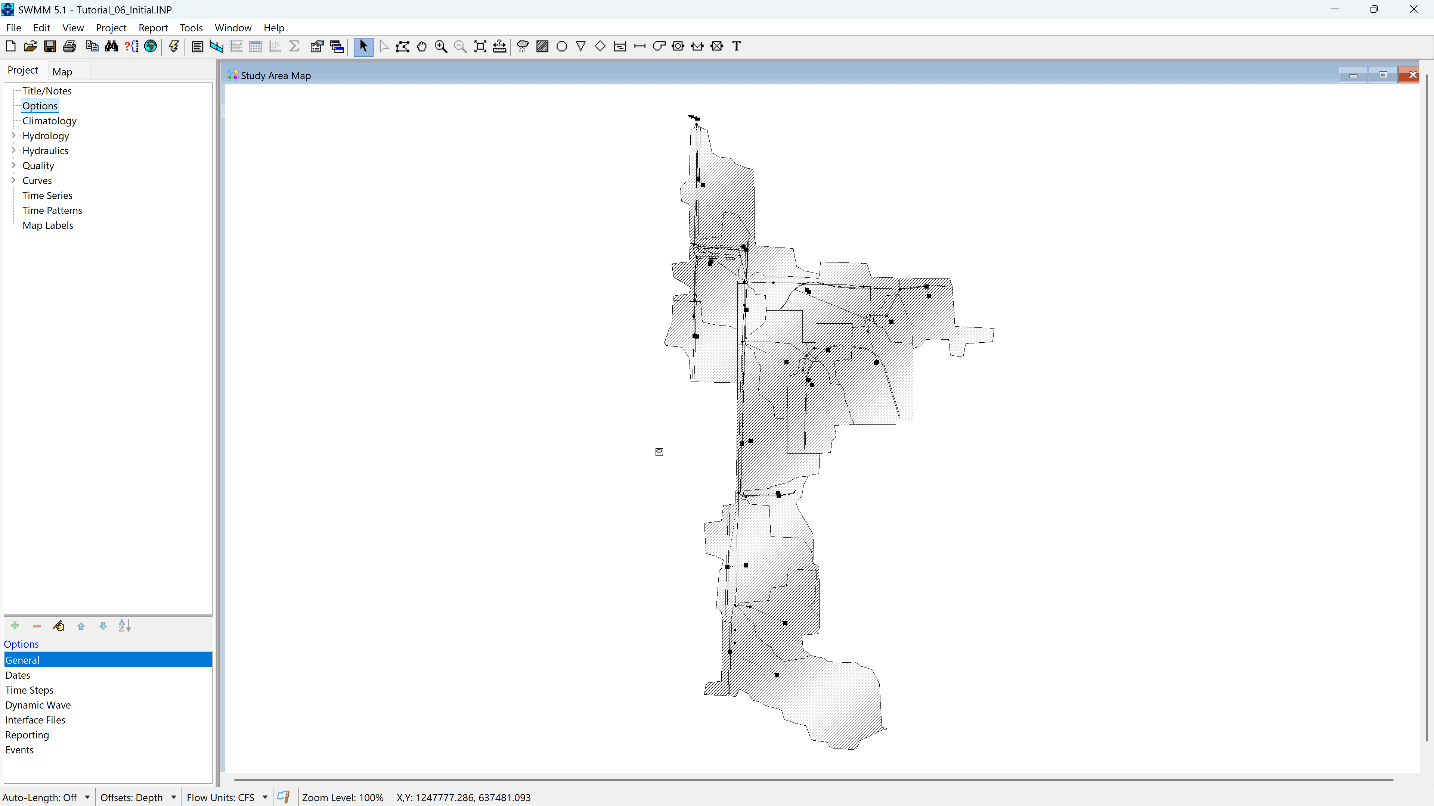Select the Run Simulation lightning bolt icon
Image resolution: width=1434 pixels, height=806 pixels.
(x=174, y=46)
